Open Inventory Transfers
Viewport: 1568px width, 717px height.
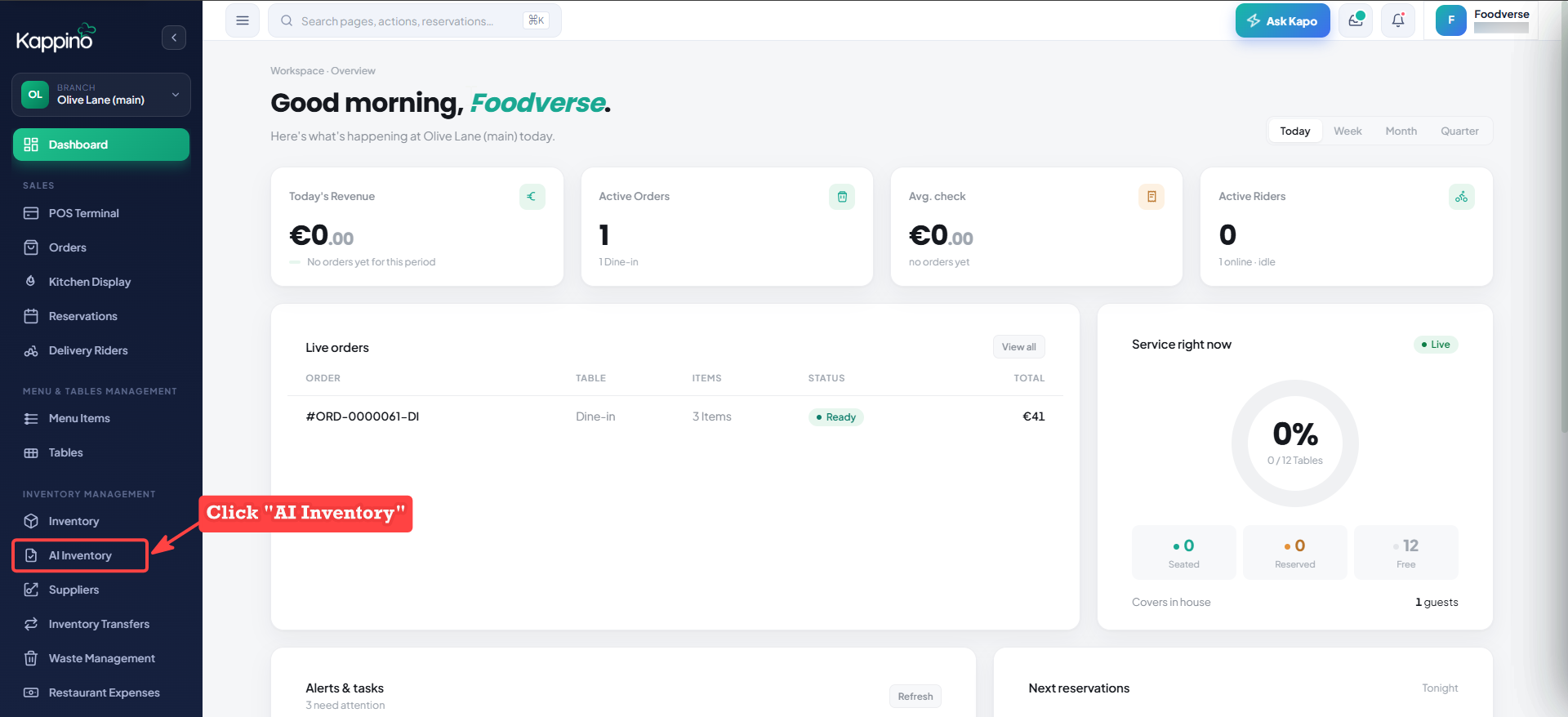101,624
